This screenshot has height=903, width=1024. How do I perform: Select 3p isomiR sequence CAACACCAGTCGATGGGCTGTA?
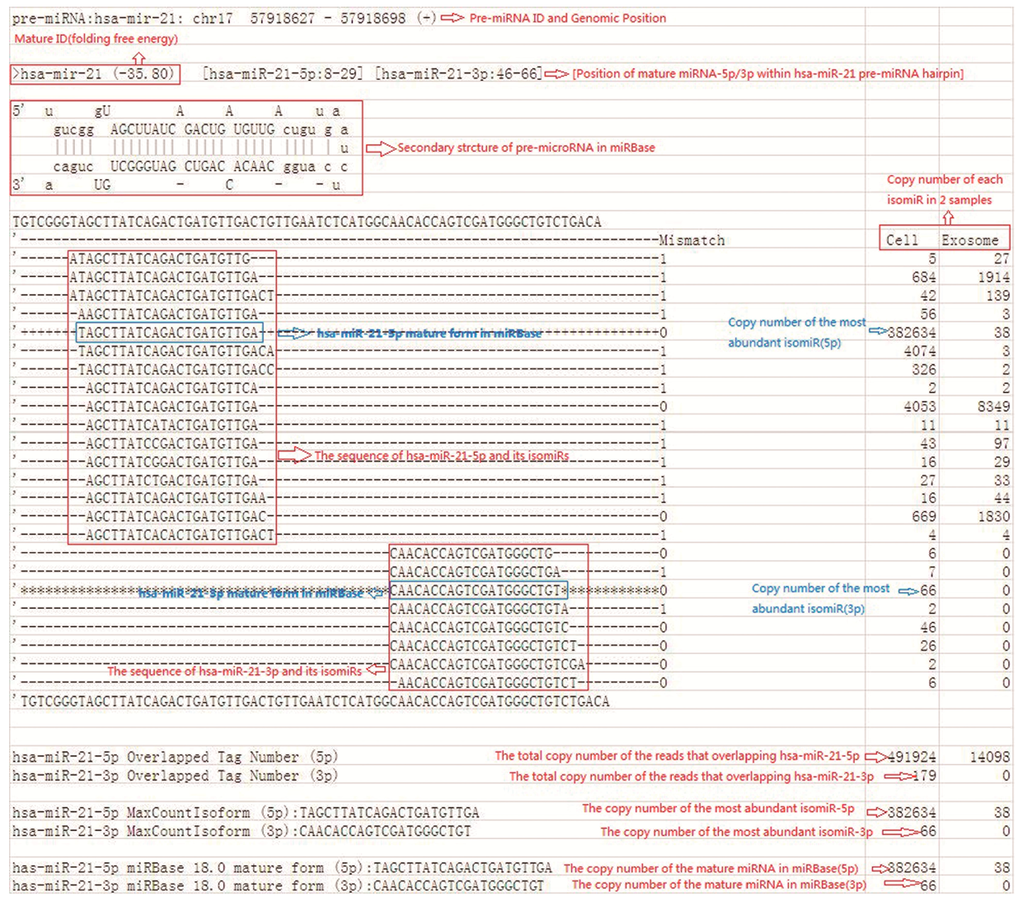[479, 609]
